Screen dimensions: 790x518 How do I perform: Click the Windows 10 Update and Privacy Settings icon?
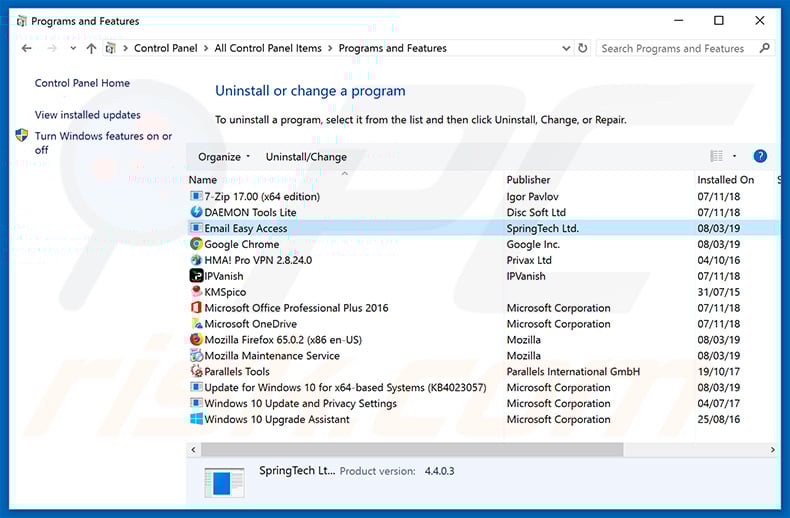pos(196,403)
